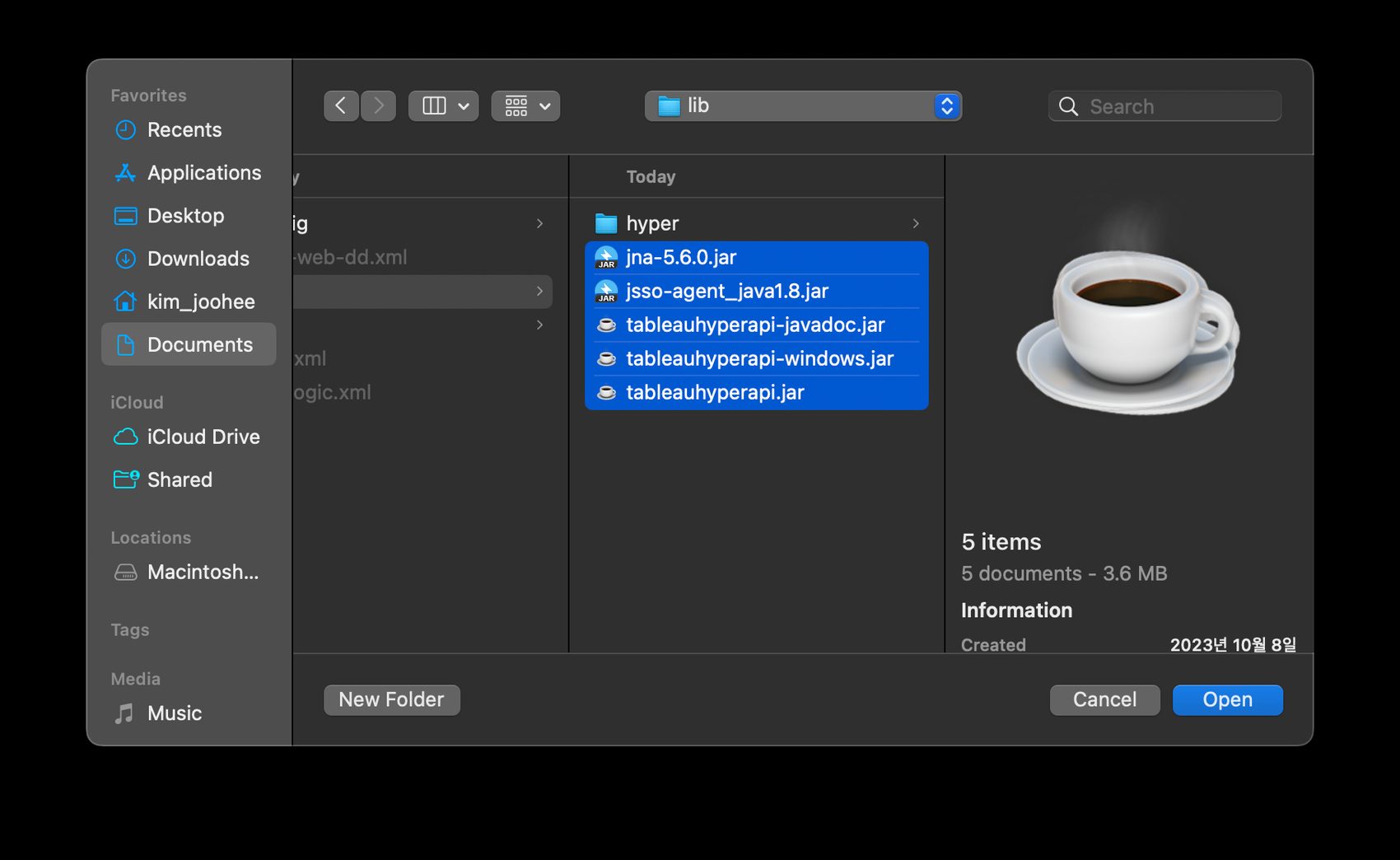Click the iCloud Drive cloud icon
The width and height of the screenshot is (1400, 860).
[x=125, y=437]
